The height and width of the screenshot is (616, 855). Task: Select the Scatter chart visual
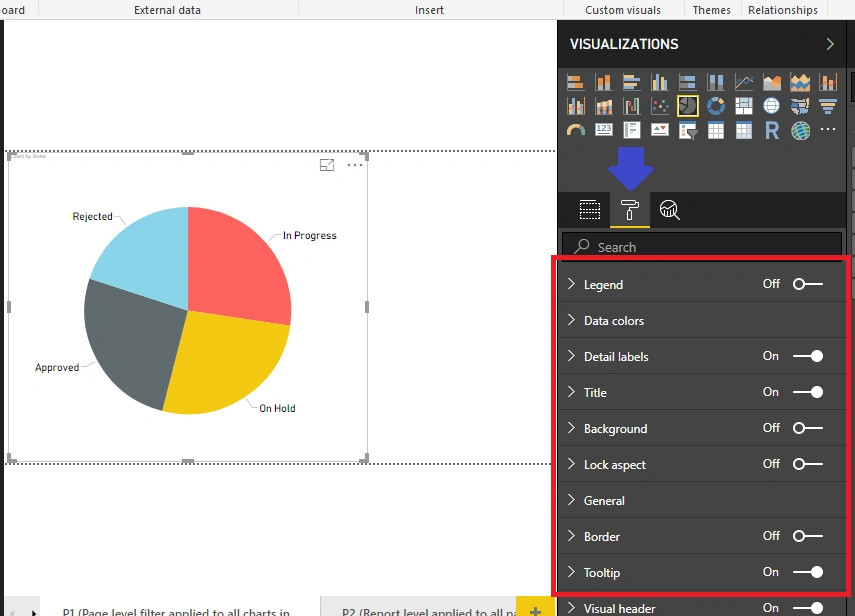[x=660, y=106]
